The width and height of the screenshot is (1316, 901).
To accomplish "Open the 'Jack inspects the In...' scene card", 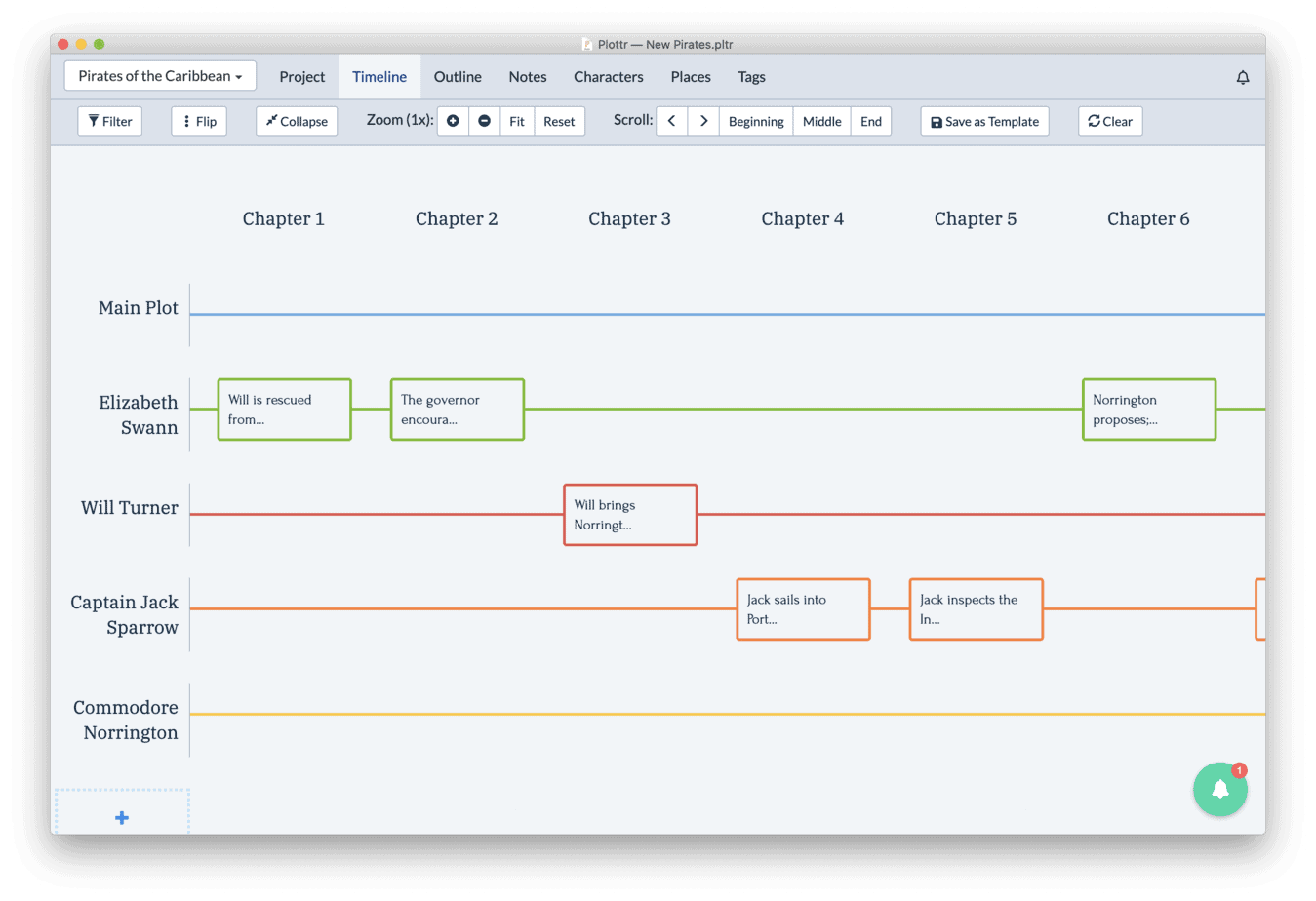I will (977, 609).
